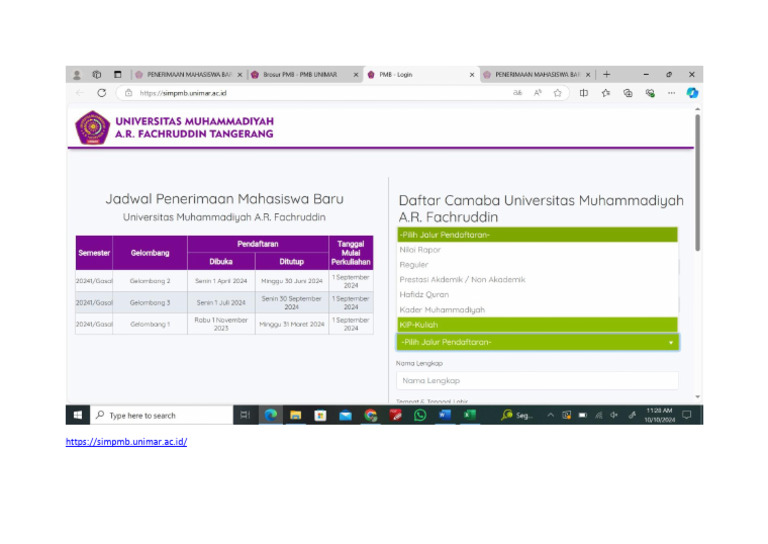Click the Senin 1 April 2024 cell

[221, 281]
